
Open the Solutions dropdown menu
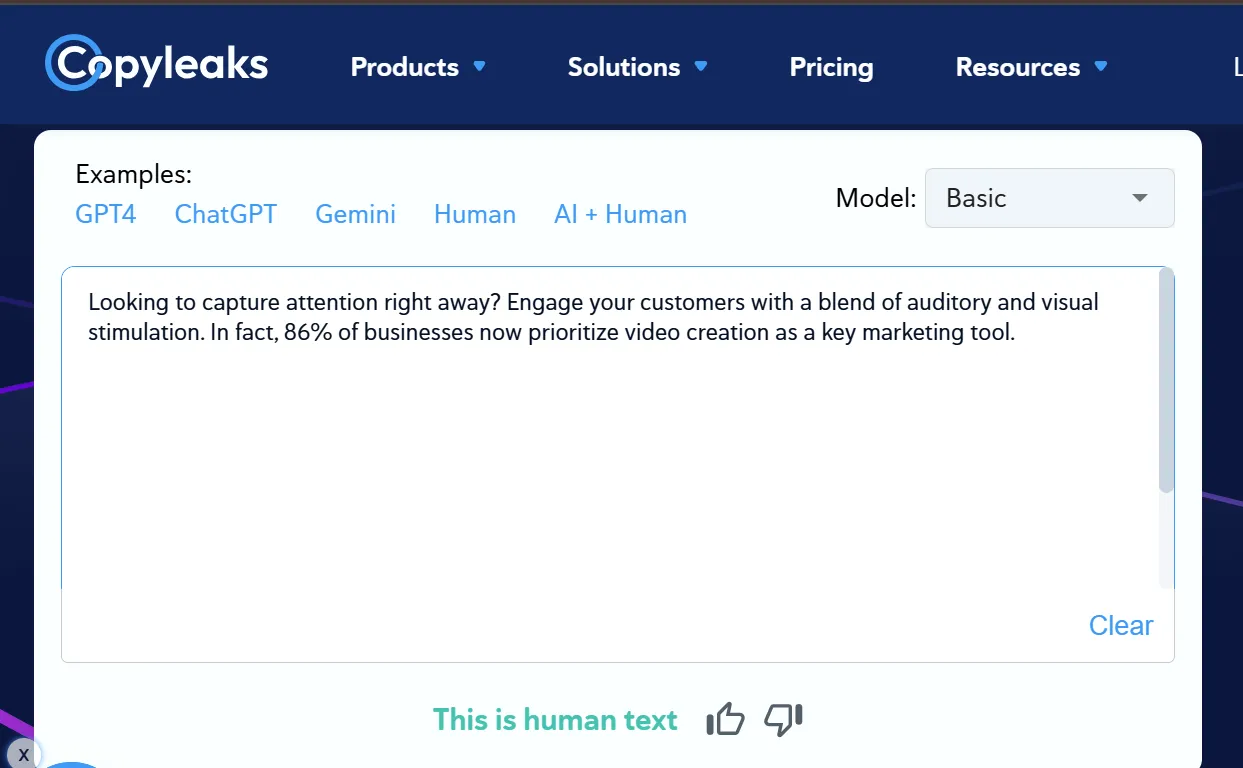[x=638, y=67]
